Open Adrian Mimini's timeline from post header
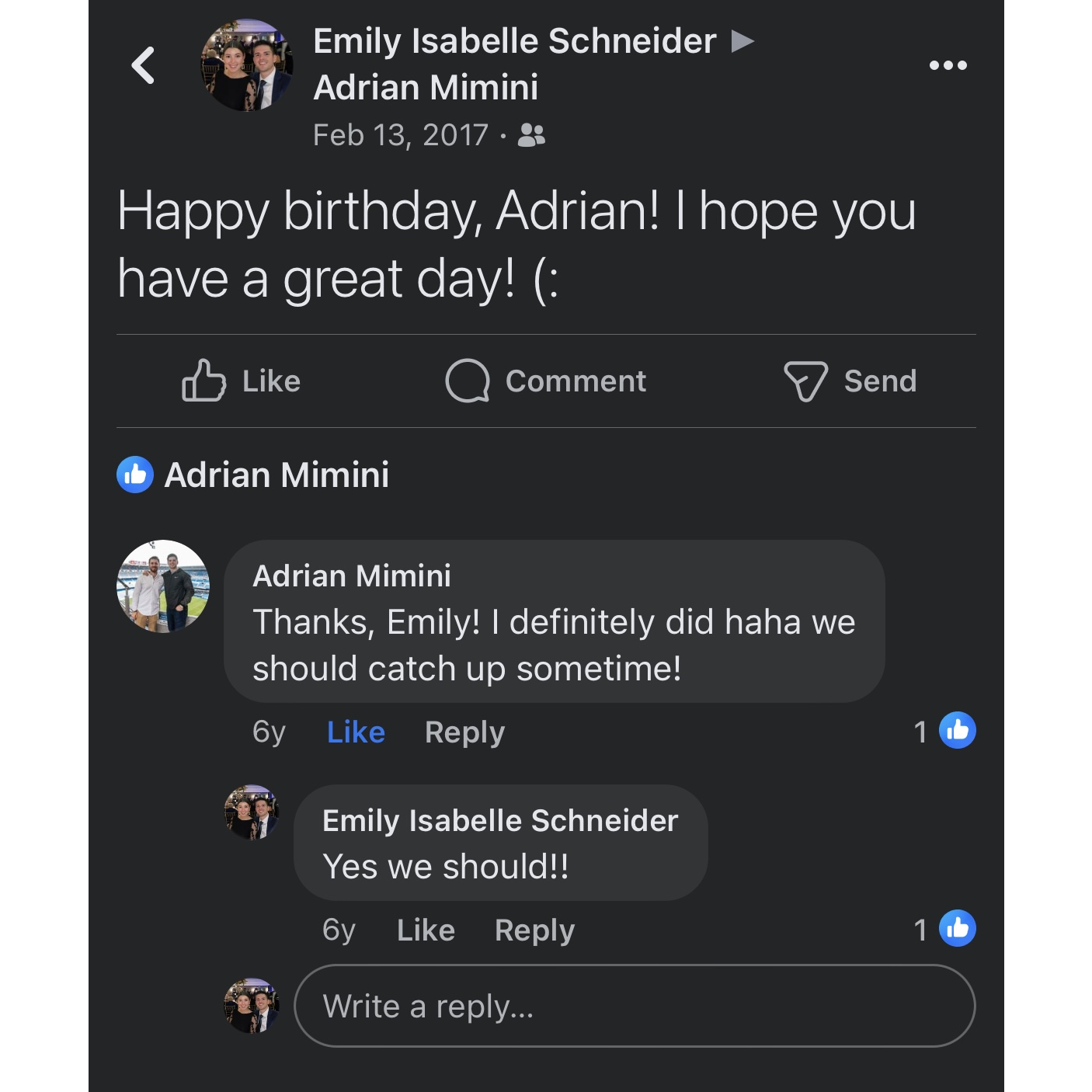The height and width of the screenshot is (1092, 1092). point(426,88)
